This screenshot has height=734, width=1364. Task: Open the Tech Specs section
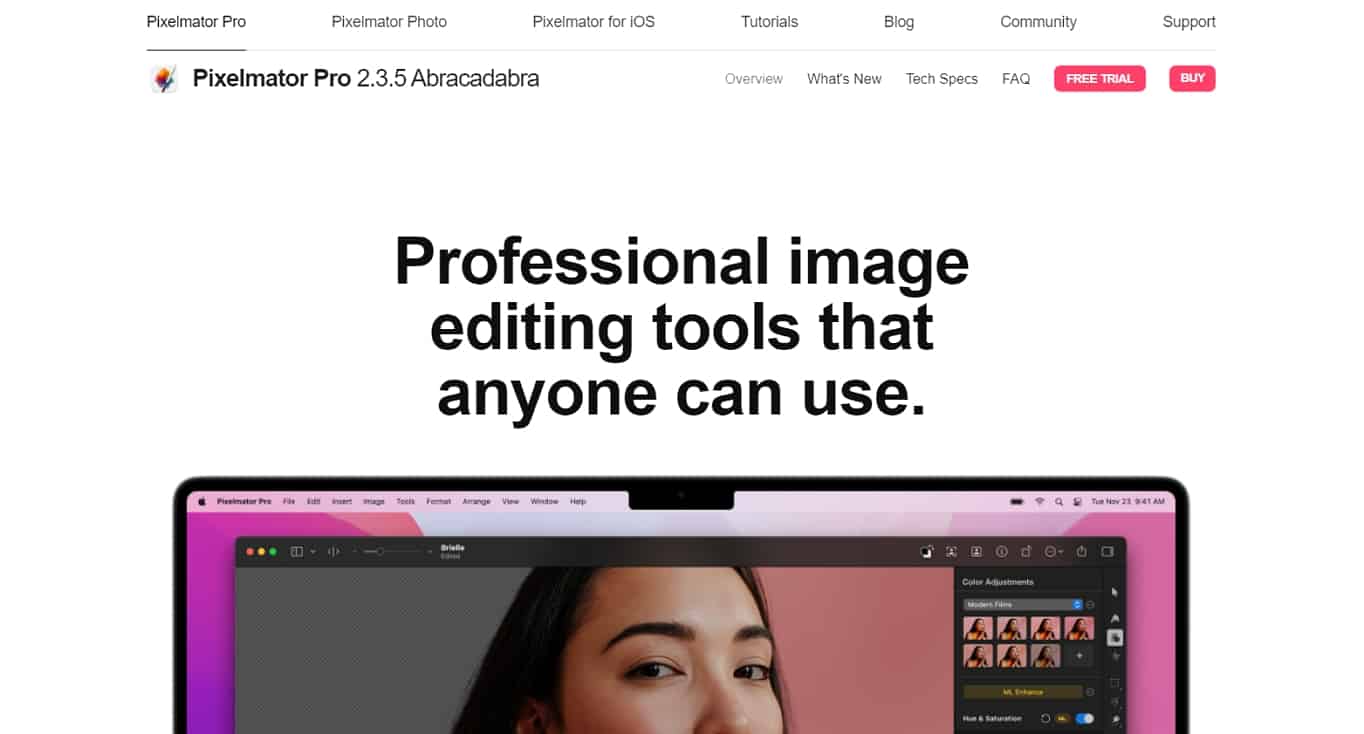[x=942, y=79]
